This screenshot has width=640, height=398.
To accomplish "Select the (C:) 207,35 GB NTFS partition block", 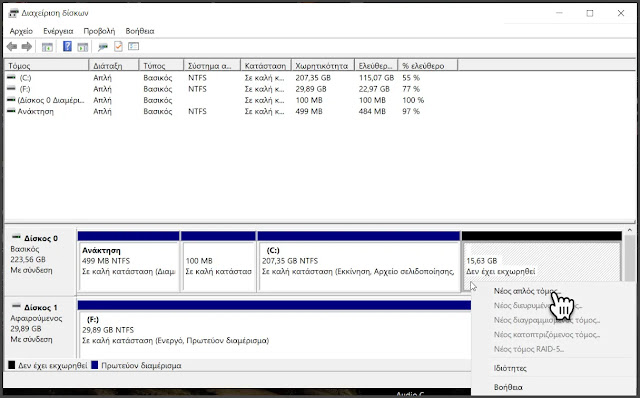I will (x=359, y=262).
